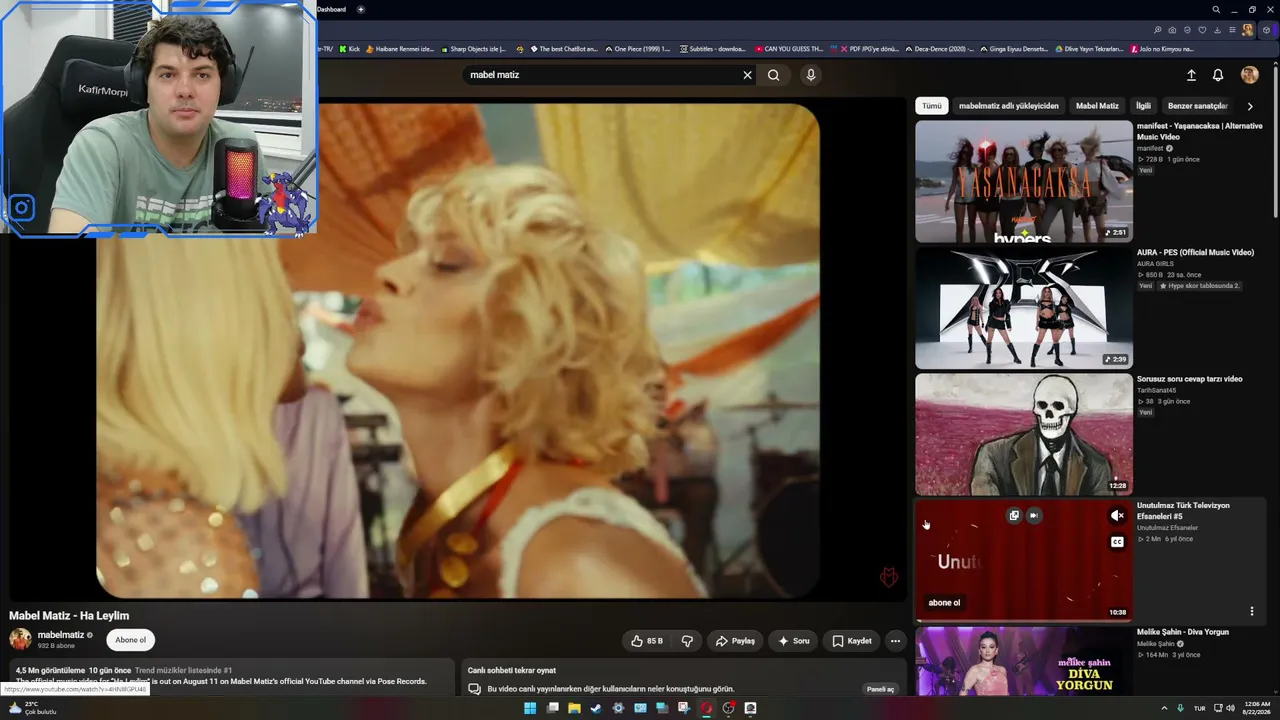This screenshot has height=720, width=1280.
Task: Click the browser tab search magnifier
Action: click(1216, 10)
